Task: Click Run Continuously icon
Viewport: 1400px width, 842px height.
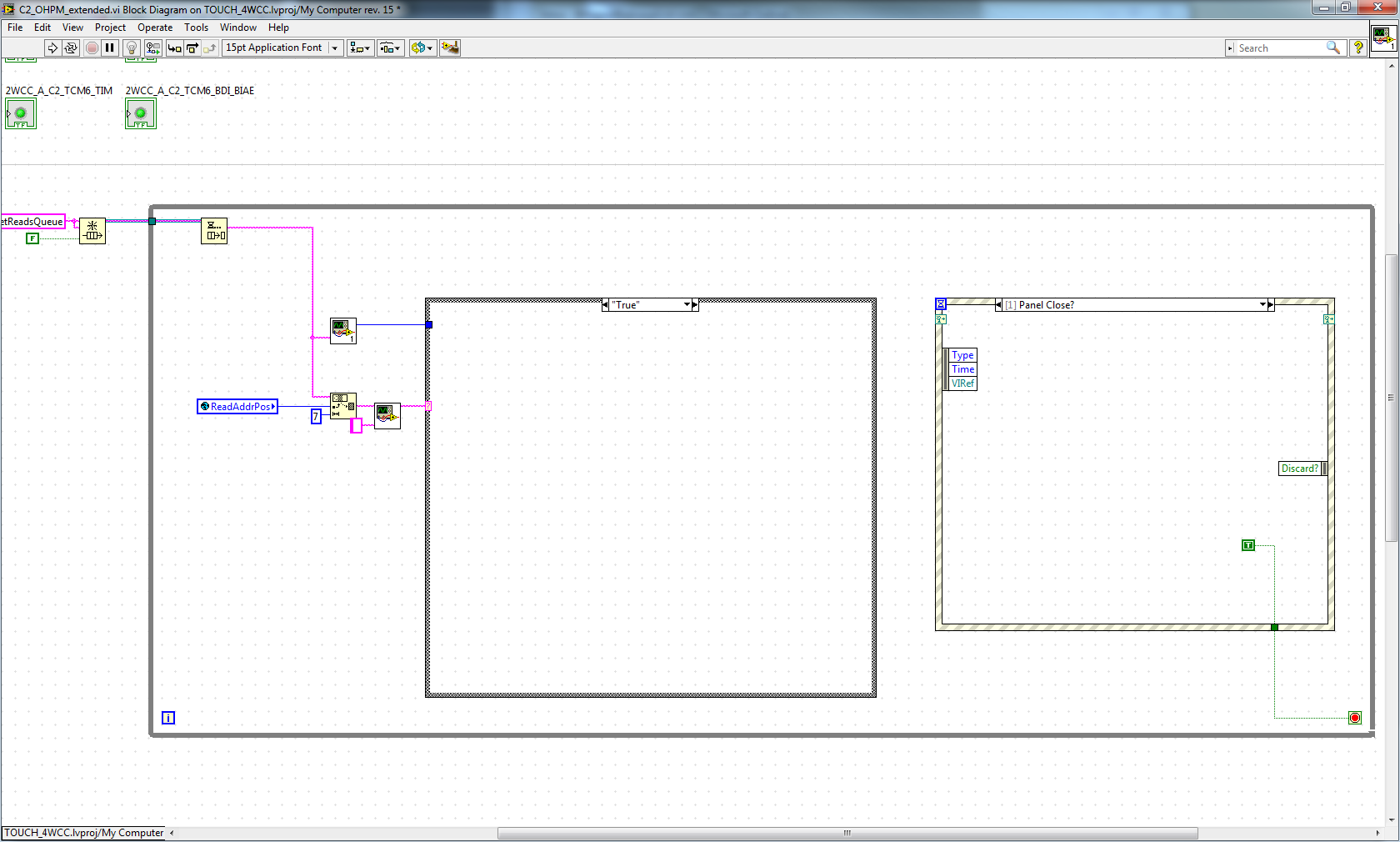Action: [x=71, y=48]
